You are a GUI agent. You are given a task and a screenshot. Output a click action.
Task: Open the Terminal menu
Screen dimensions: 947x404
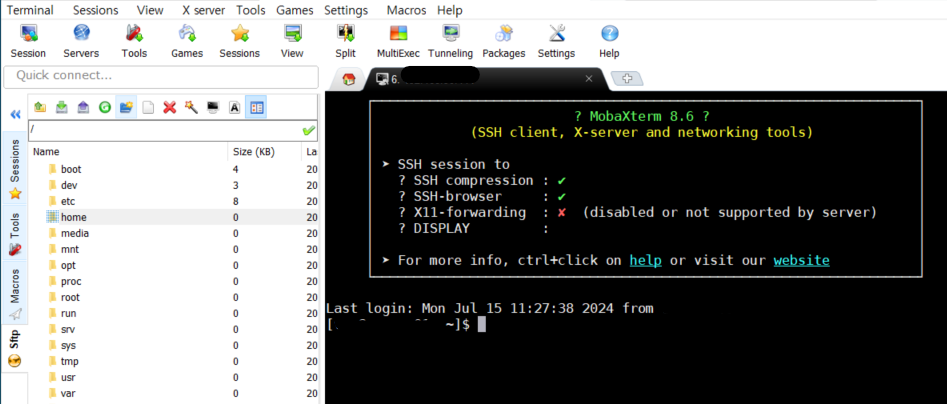point(30,10)
